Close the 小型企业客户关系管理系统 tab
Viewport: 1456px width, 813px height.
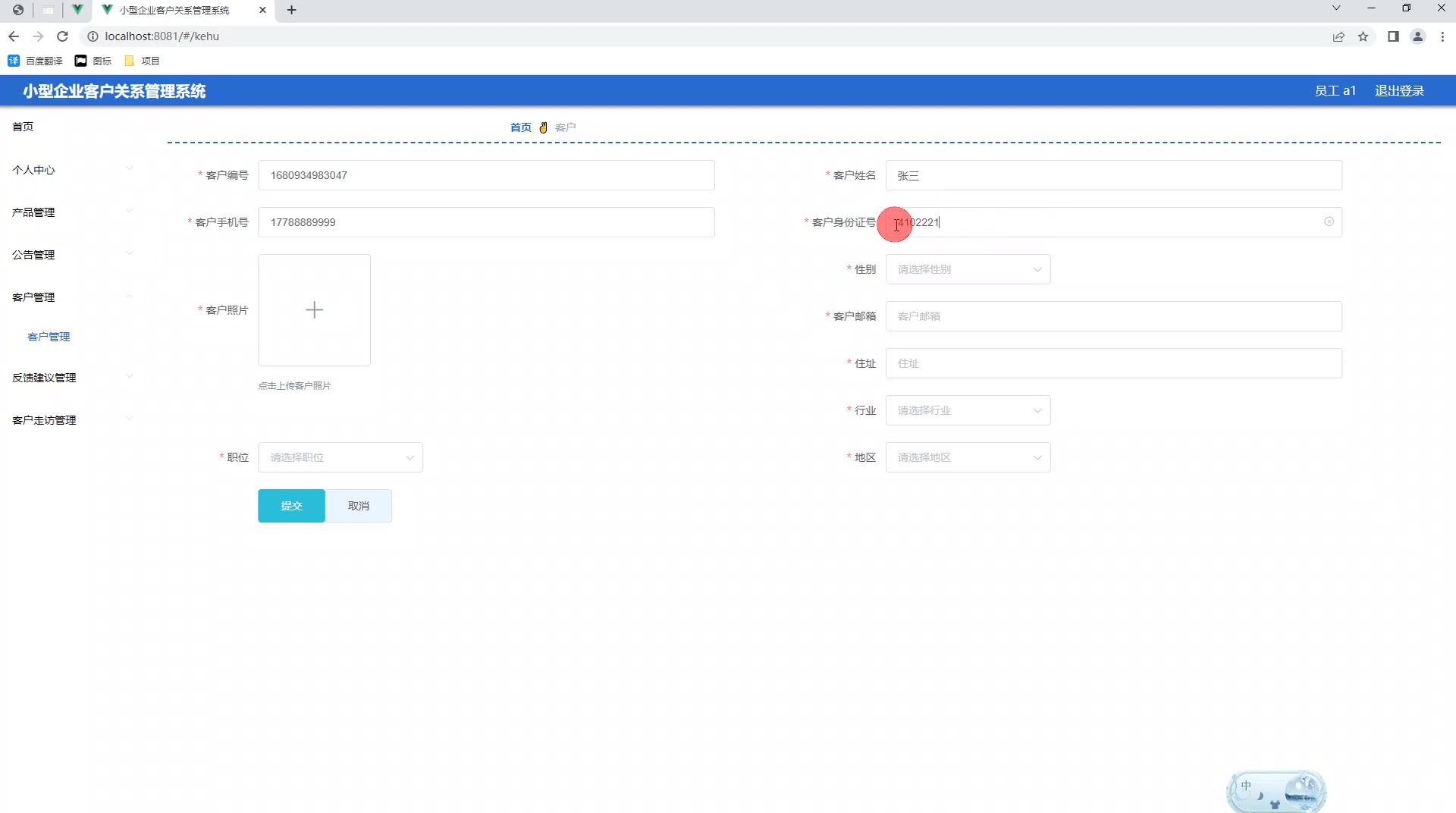[x=262, y=10]
